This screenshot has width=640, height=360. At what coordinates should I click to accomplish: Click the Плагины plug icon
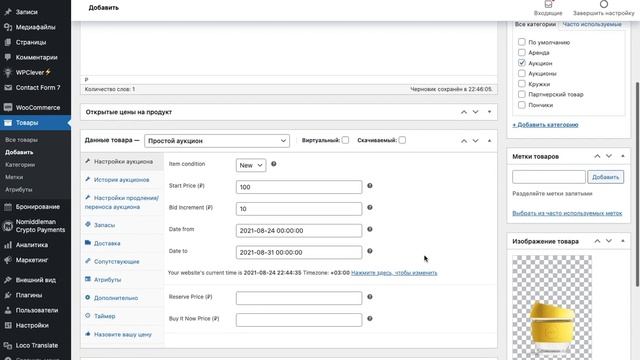(x=8, y=295)
